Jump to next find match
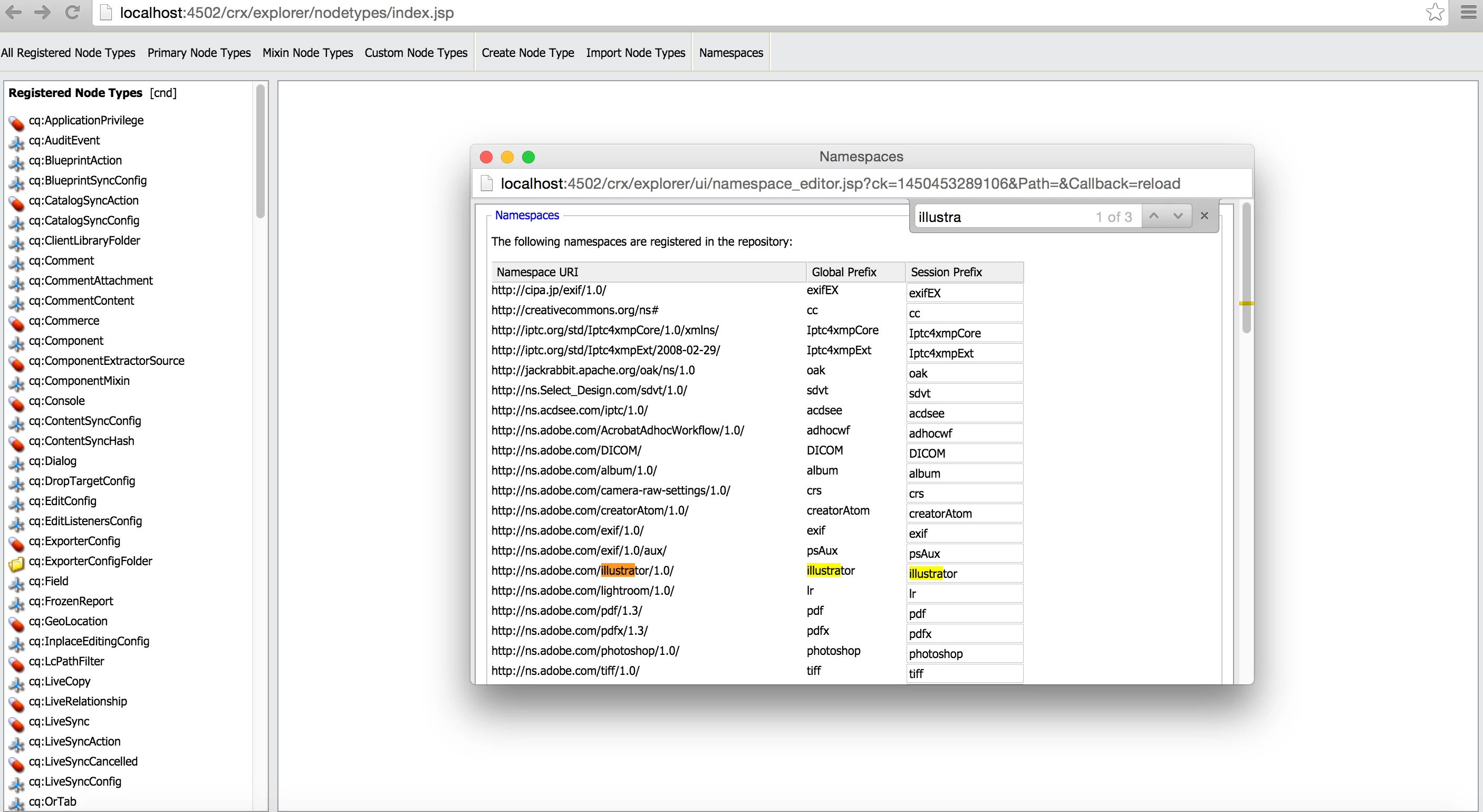Viewport: 1483px width, 812px height. [x=1178, y=216]
